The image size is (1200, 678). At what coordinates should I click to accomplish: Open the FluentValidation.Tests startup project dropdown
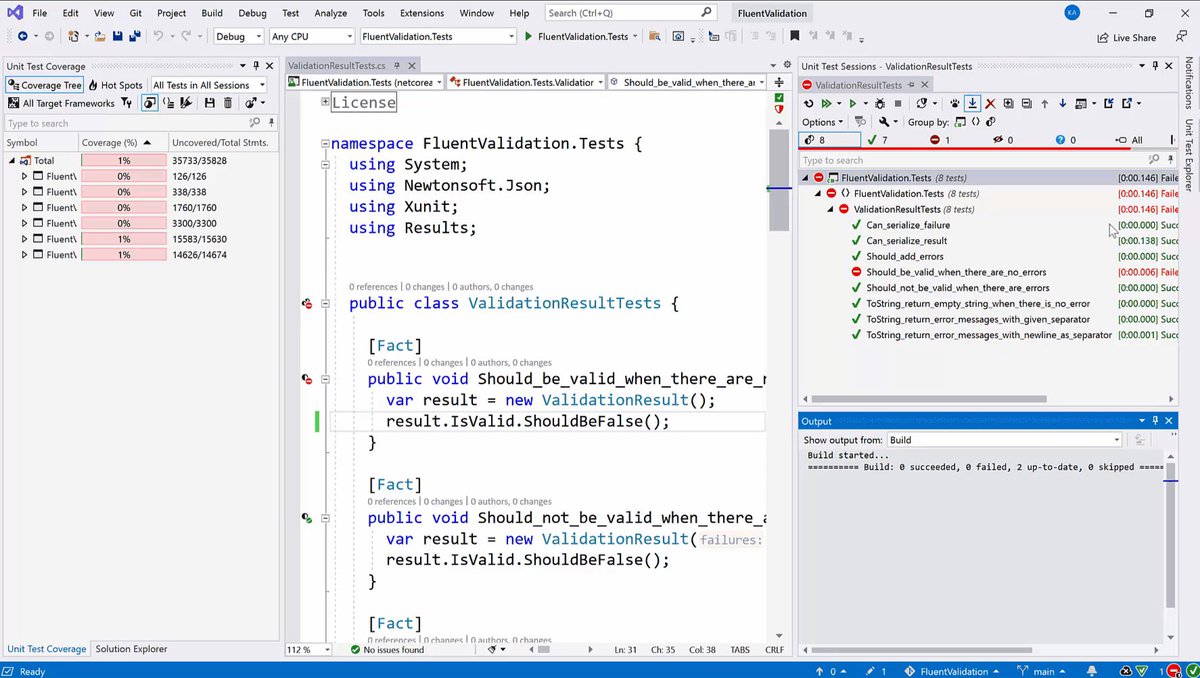point(439,37)
